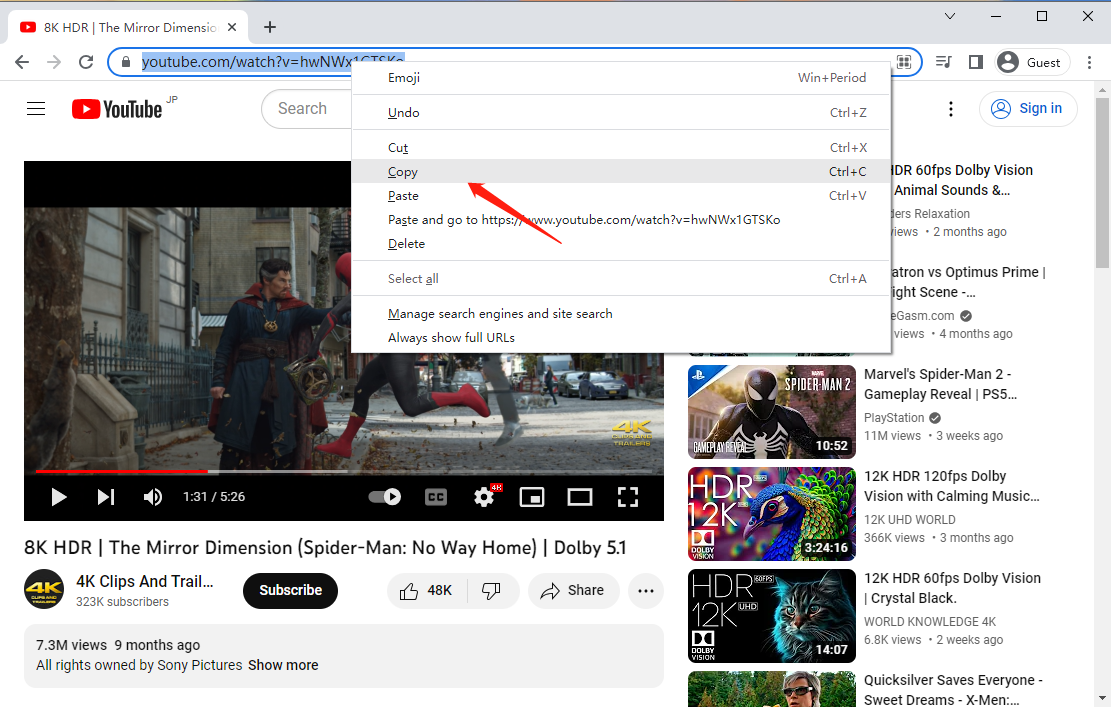
Task: Play the video
Action: 59,497
